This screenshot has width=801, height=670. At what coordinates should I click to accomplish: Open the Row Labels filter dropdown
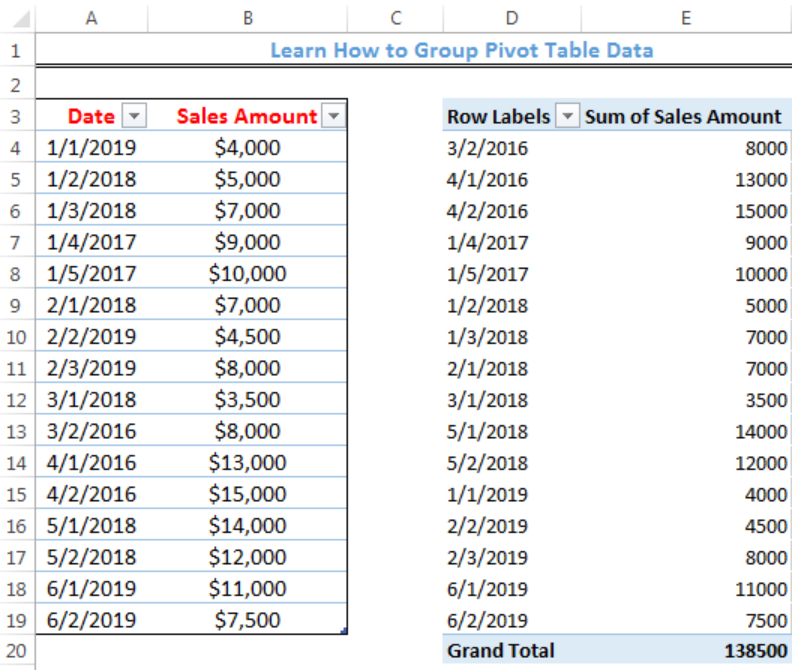pyautogui.click(x=568, y=116)
